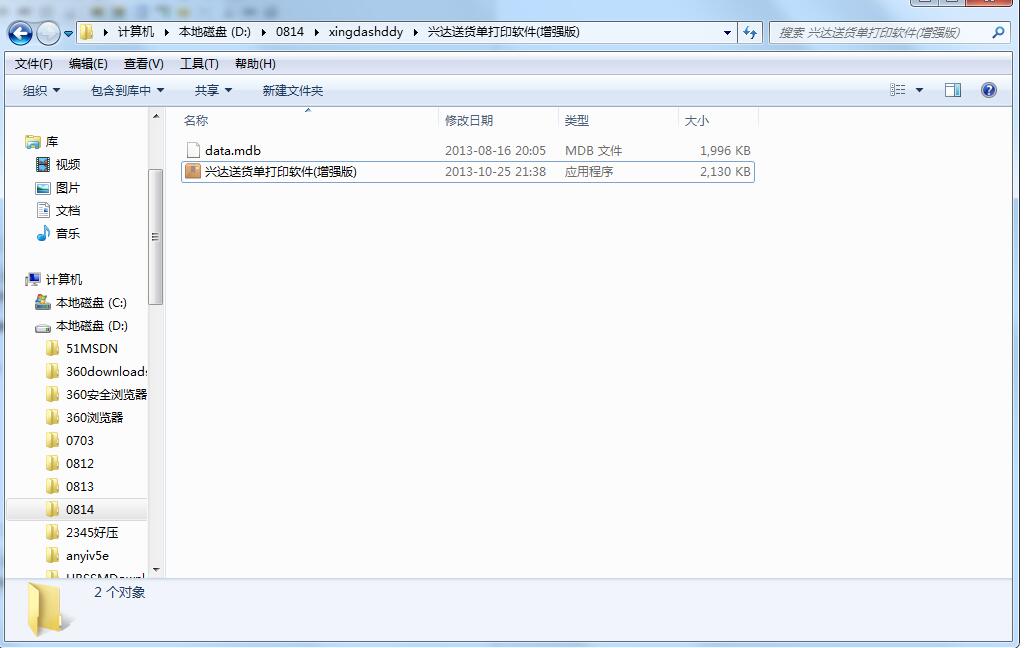
Task: Click the 音乐 note icon
Action: point(43,233)
